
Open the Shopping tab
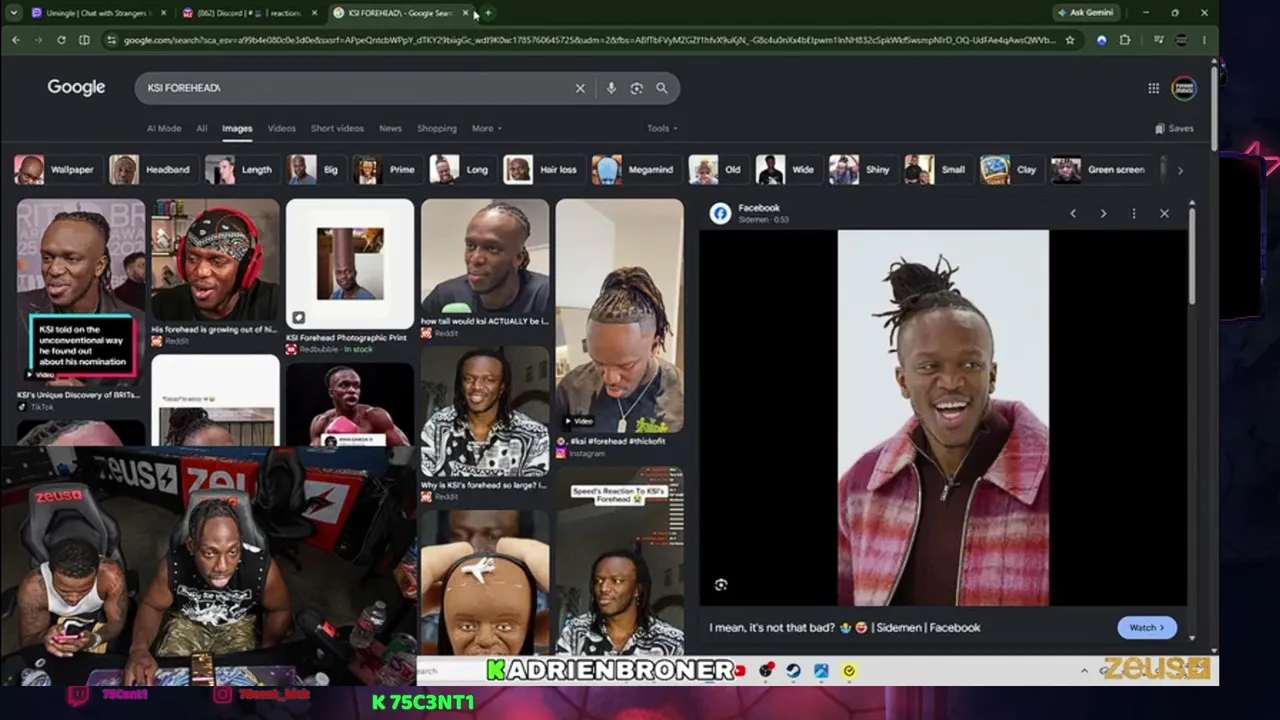(x=437, y=128)
